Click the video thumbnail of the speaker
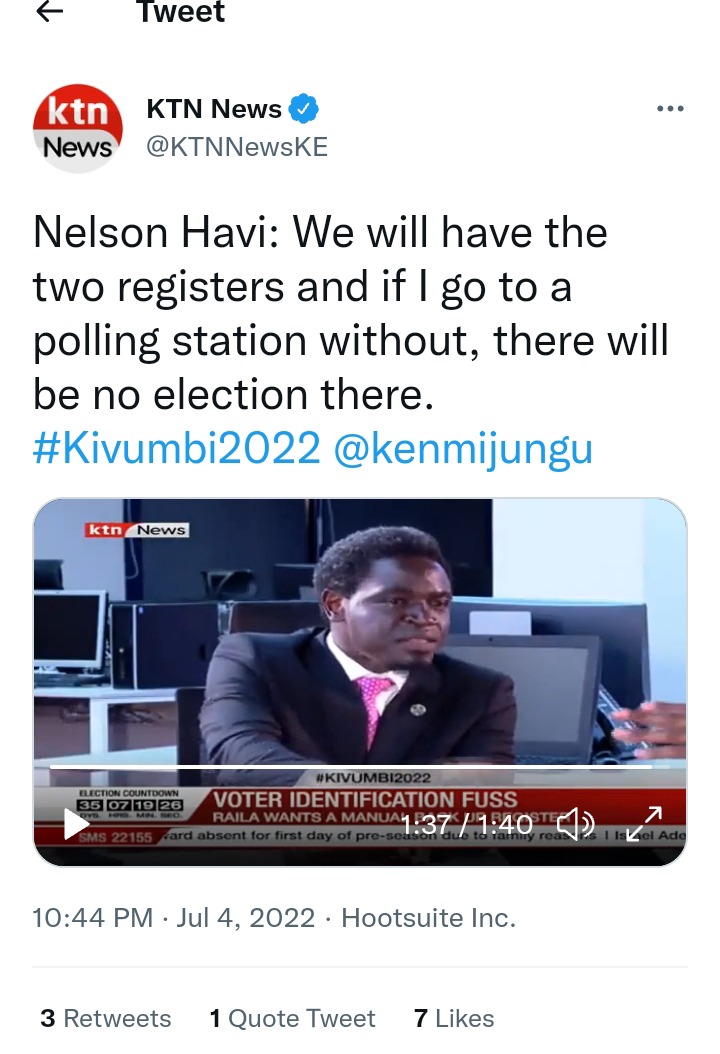The image size is (720, 1054). [x=360, y=682]
